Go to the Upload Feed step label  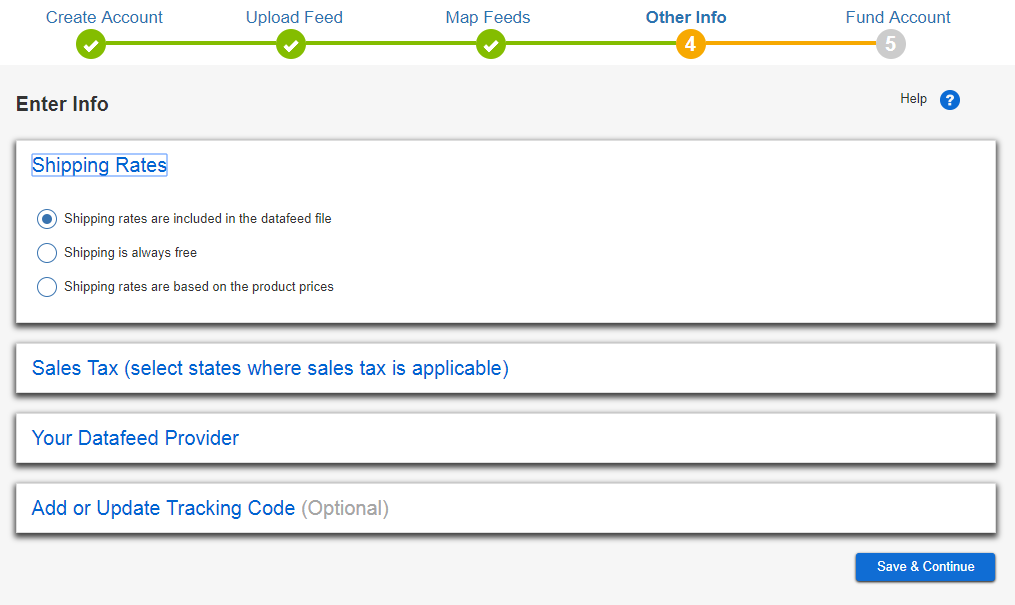pos(295,17)
